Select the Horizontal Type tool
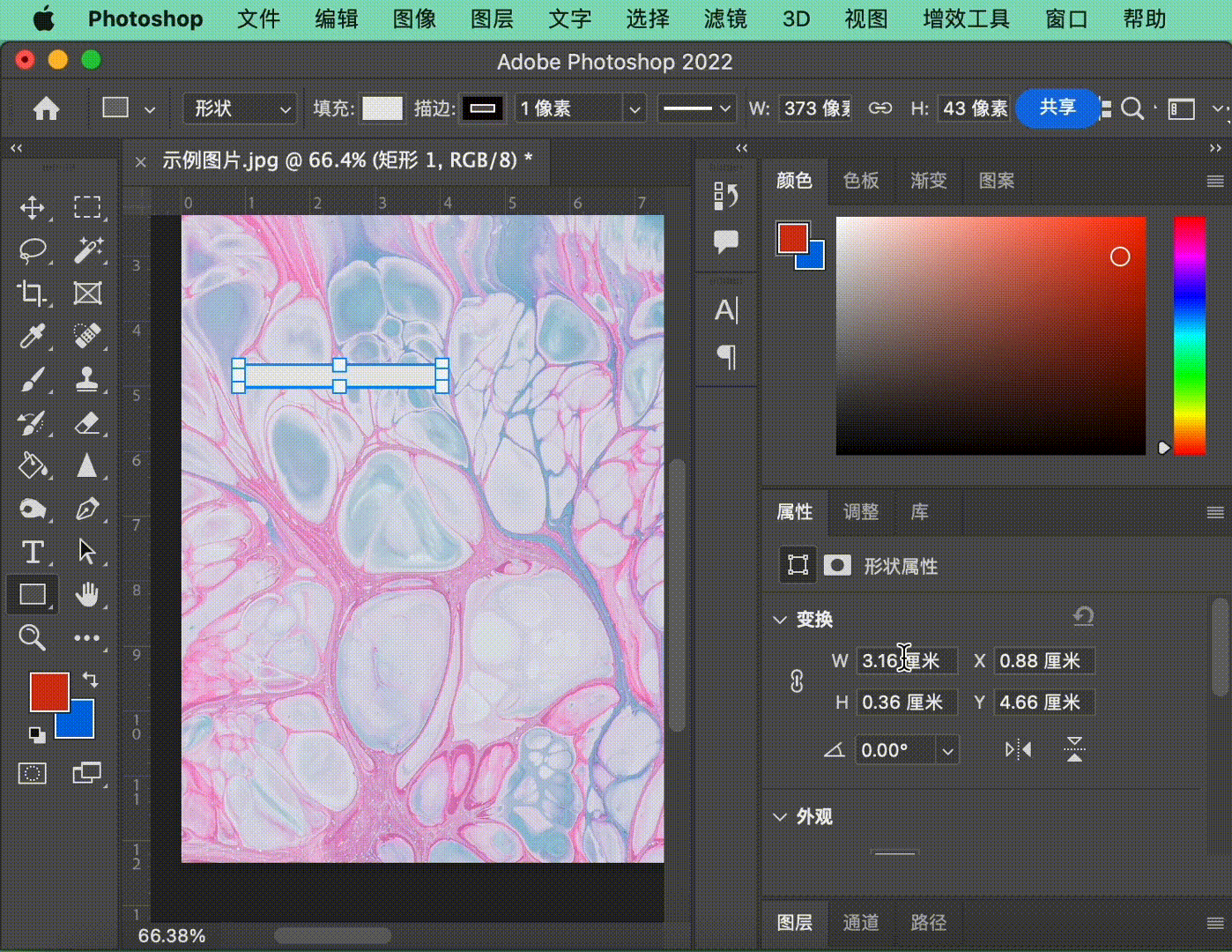 click(33, 552)
